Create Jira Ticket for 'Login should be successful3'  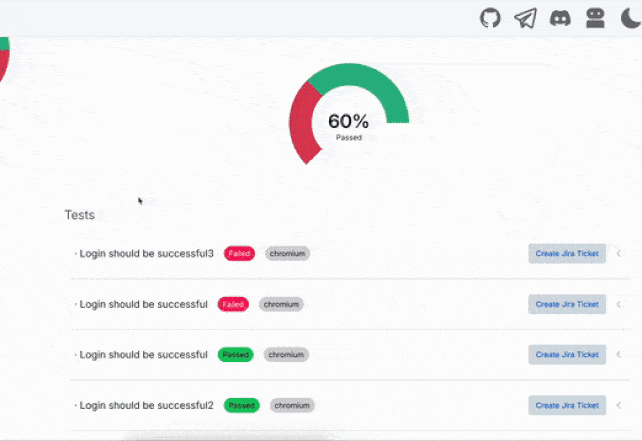tap(567, 253)
